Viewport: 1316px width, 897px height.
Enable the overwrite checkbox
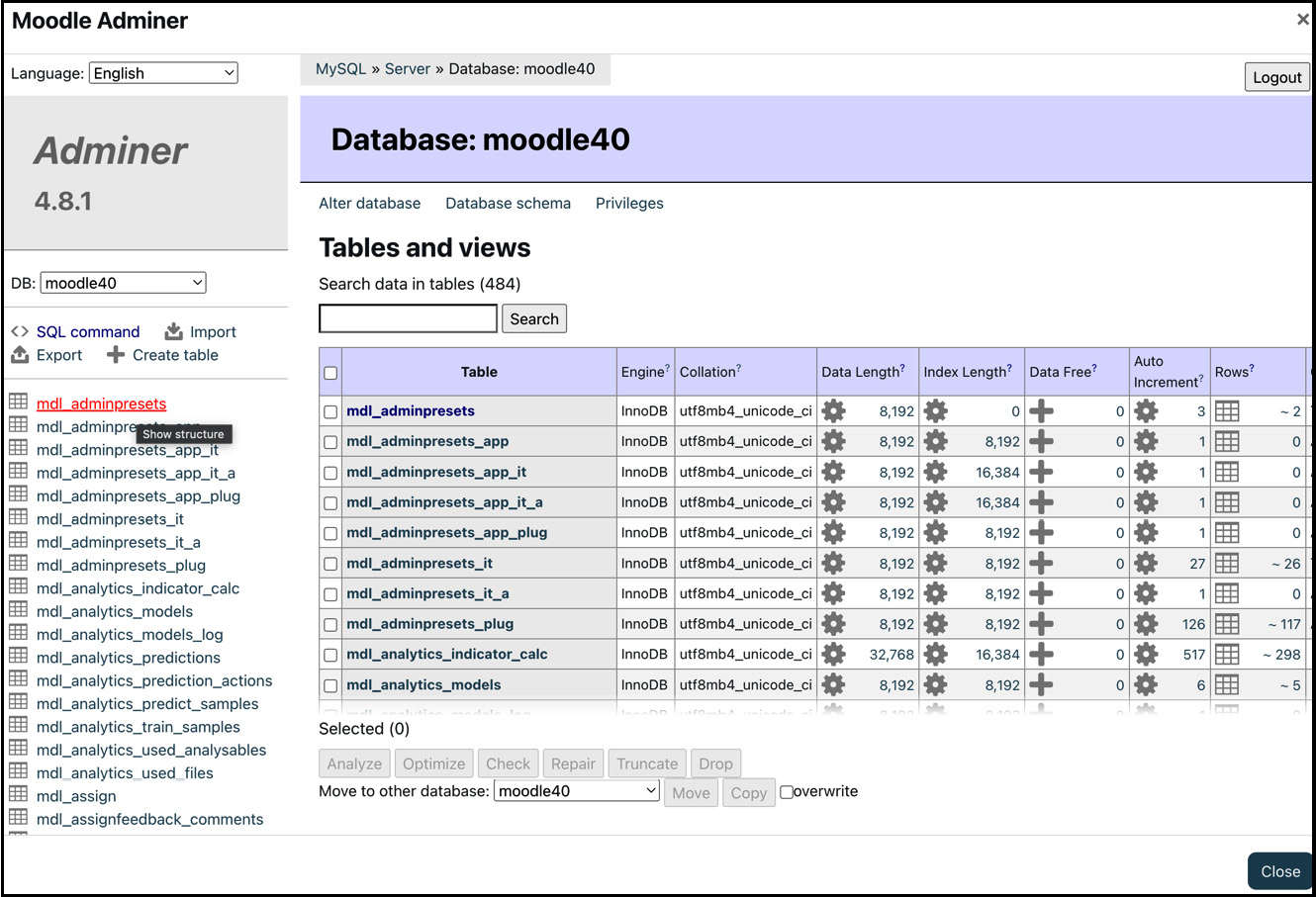click(x=787, y=792)
